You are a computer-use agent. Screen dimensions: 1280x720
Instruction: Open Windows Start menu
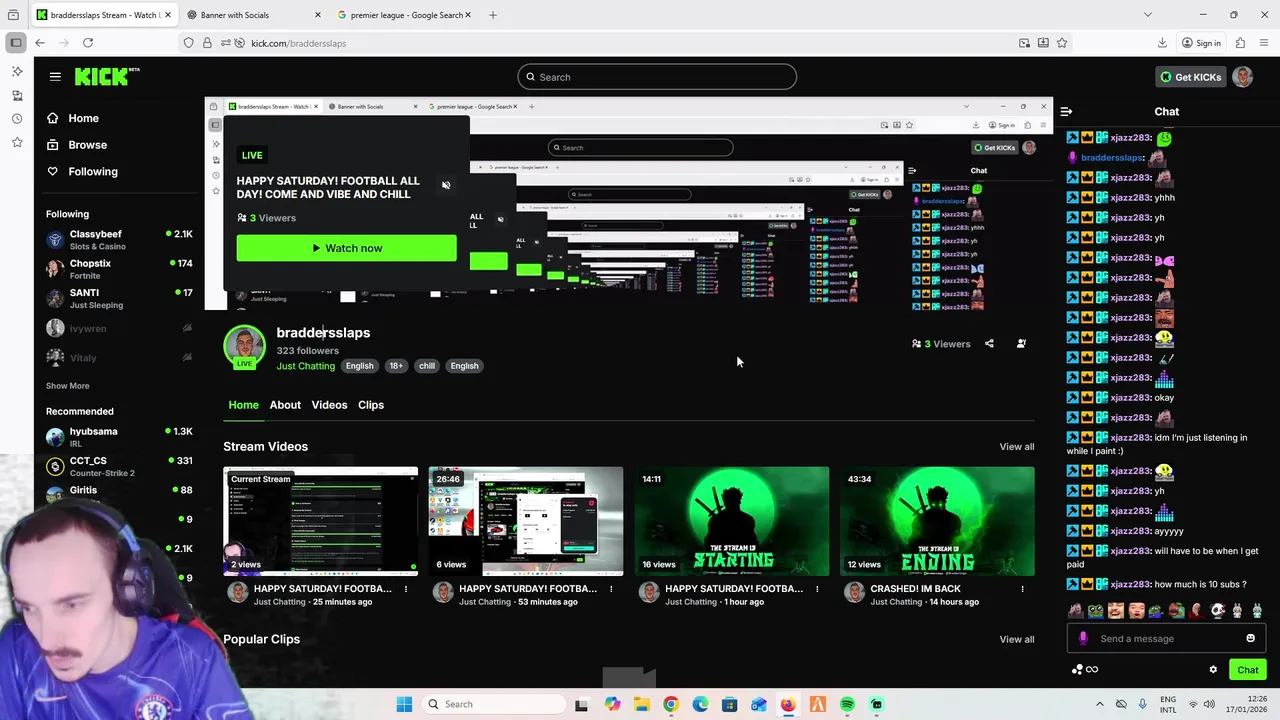pyautogui.click(x=404, y=704)
